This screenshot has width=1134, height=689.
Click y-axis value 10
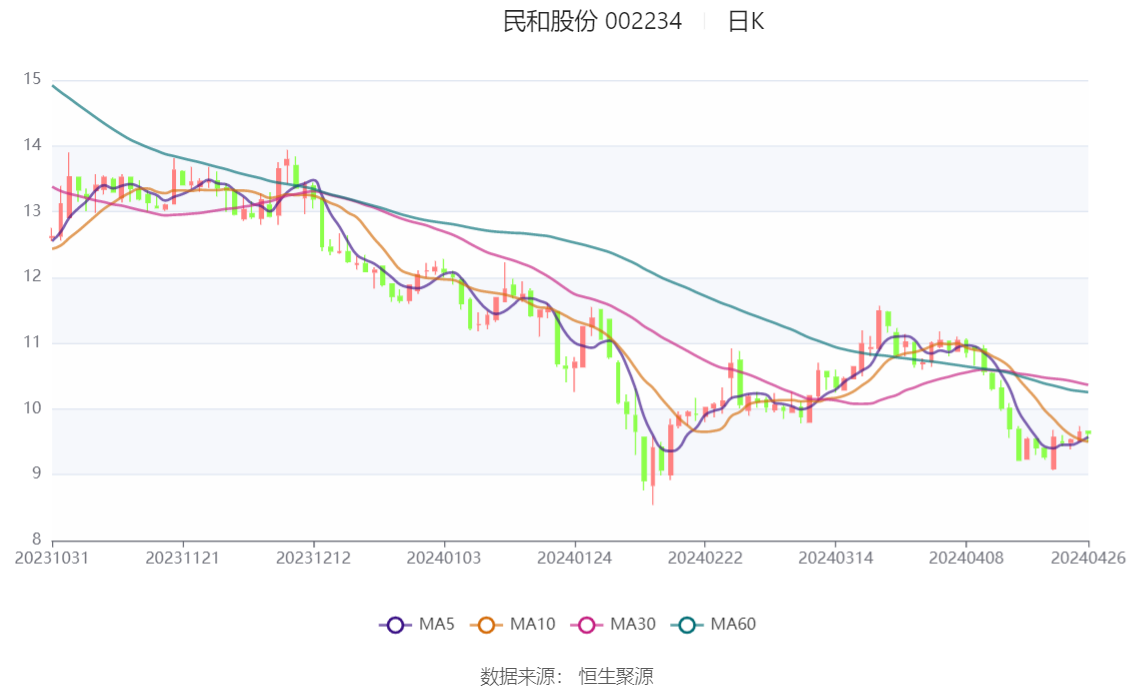click(x=32, y=408)
